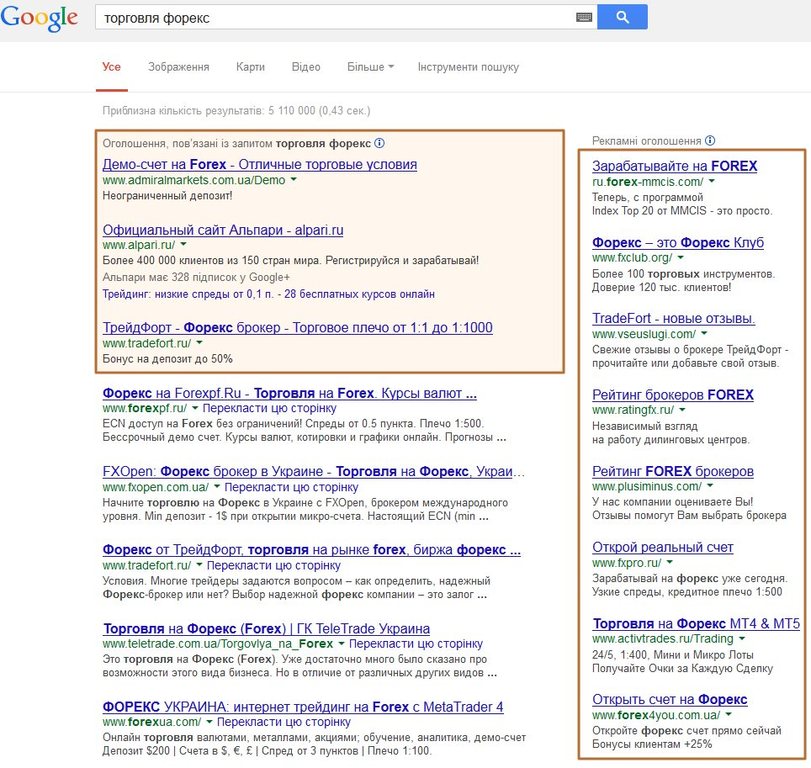Viewport: 811px width, 768px height.
Task: Open 'Інструменти пошуку'
Action: [x=468, y=67]
